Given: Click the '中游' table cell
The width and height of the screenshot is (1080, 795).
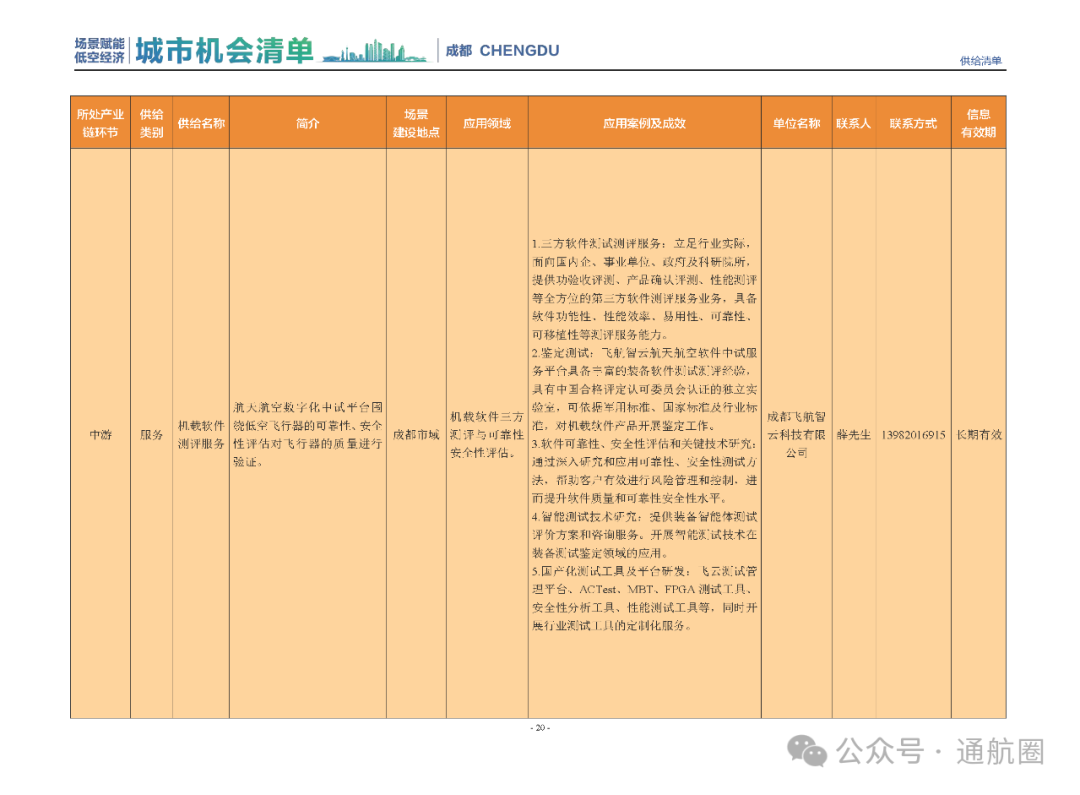Looking at the screenshot, I should pyautogui.click(x=101, y=435).
